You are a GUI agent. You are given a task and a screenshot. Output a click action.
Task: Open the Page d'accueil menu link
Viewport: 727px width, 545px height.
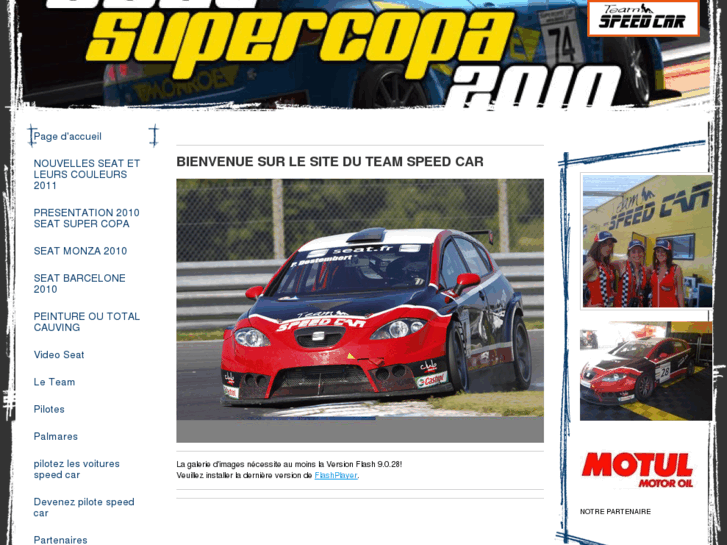[x=67, y=136]
